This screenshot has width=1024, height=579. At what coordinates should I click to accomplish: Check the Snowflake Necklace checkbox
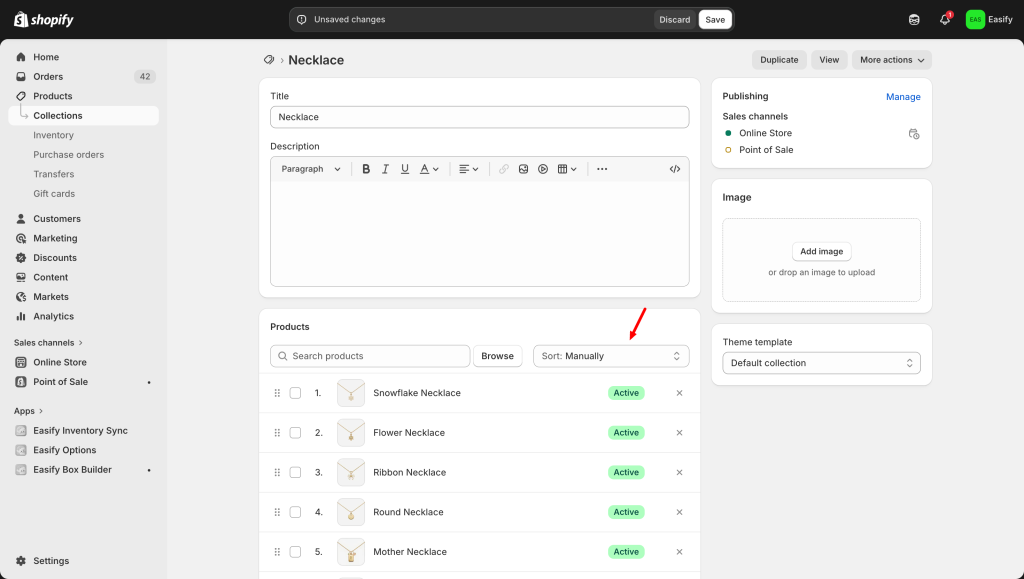pos(295,393)
